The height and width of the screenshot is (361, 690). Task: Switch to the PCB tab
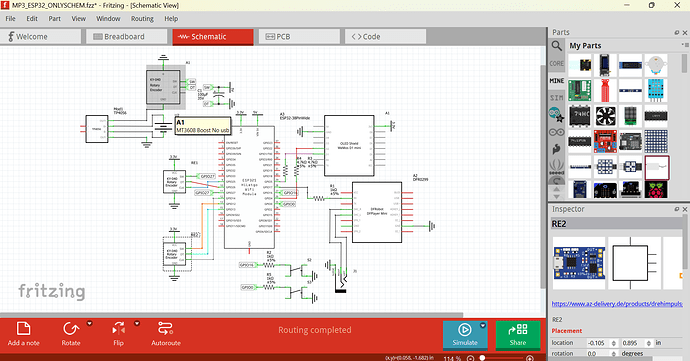(299, 37)
